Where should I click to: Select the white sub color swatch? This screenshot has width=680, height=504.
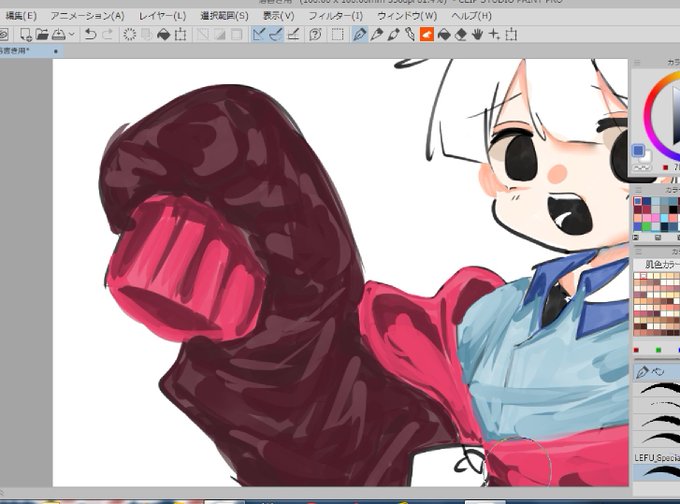[647, 155]
